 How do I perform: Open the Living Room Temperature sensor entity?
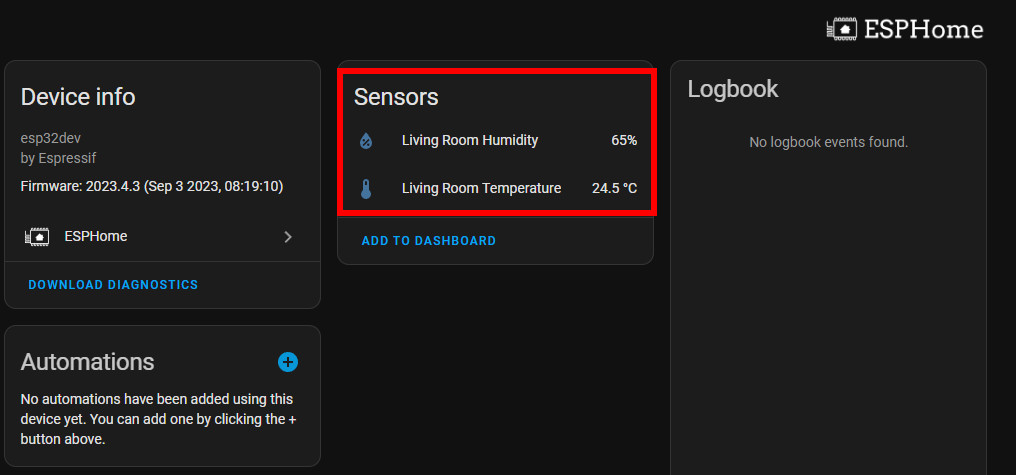481,188
